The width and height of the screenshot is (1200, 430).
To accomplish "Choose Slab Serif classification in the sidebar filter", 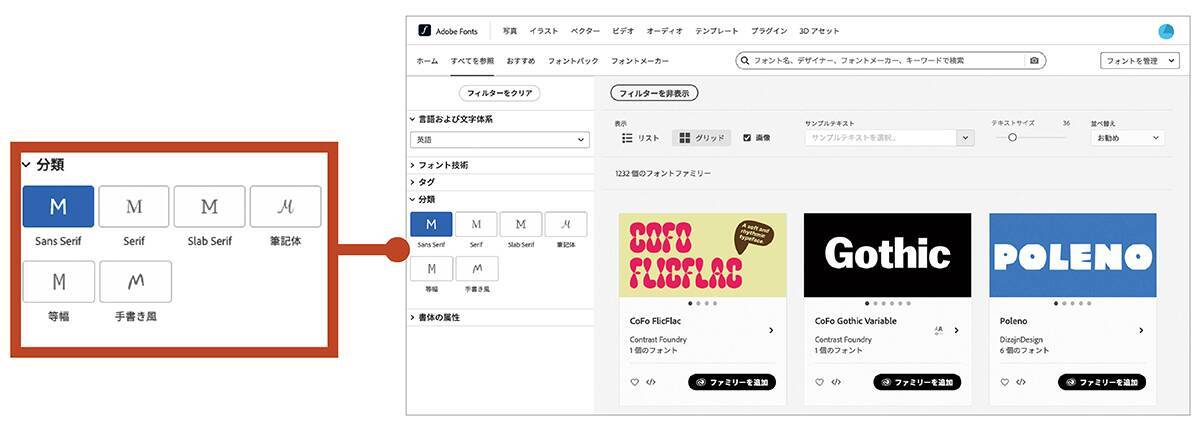I will coord(520,224).
